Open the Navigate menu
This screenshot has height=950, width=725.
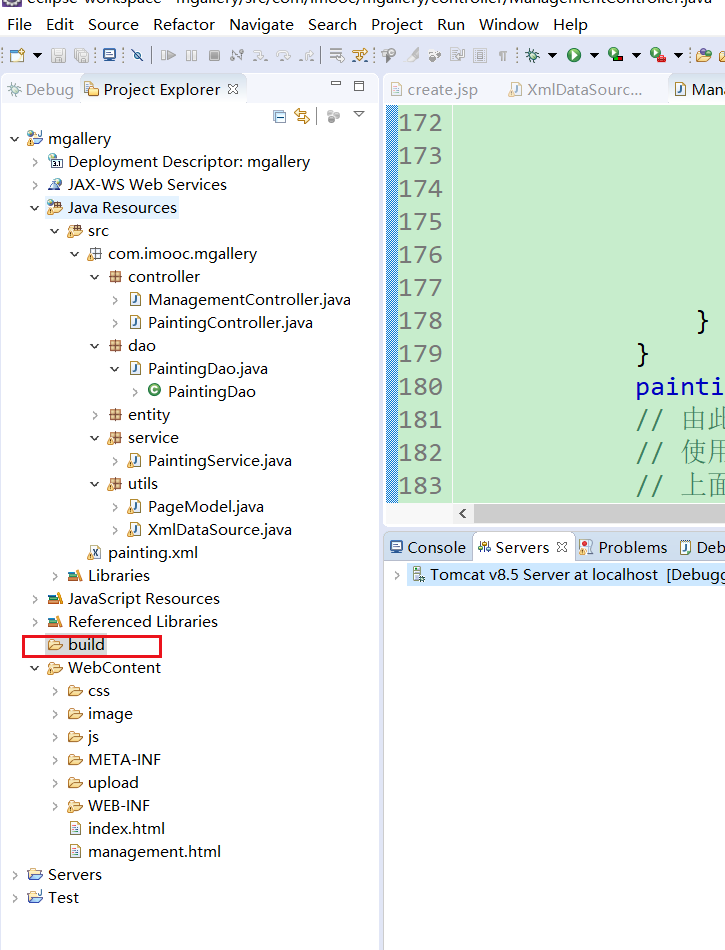click(x=261, y=25)
